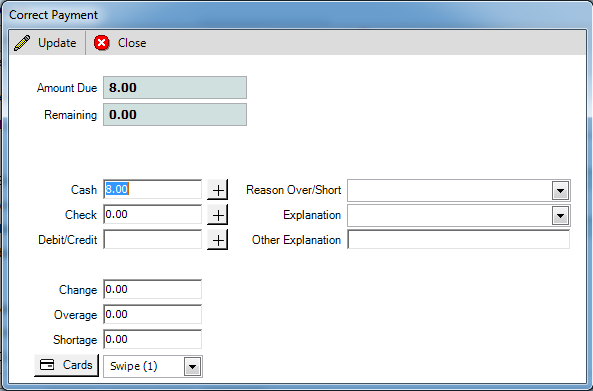Click the Correct Payment window title
593x391 pixels.
(x=53, y=15)
